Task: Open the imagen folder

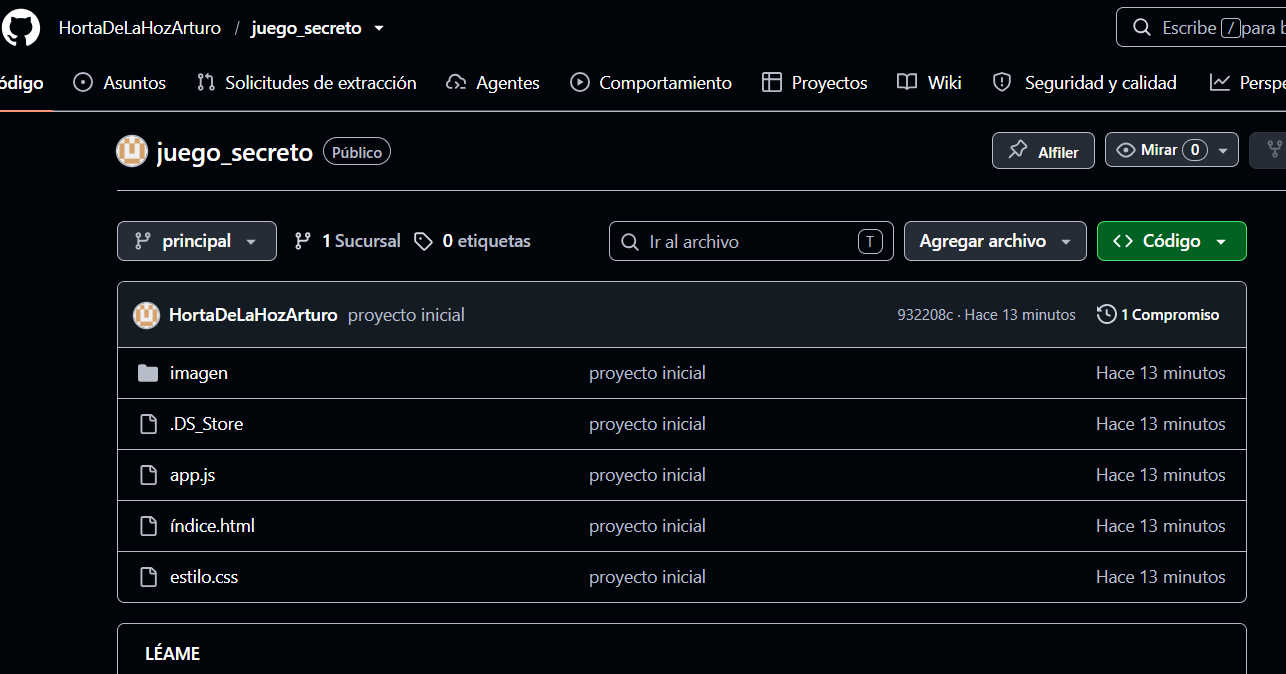Action: pyautogui.click(x=199, y=373)
